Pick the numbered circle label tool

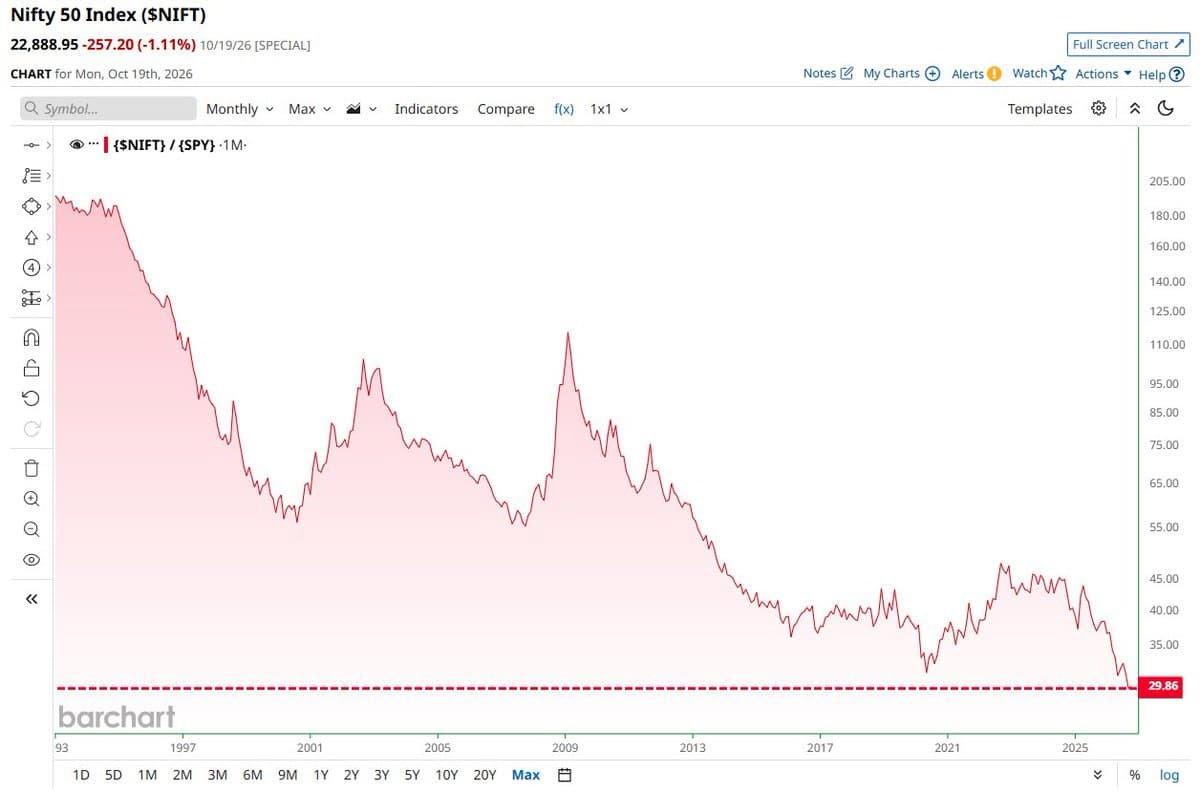31,267
